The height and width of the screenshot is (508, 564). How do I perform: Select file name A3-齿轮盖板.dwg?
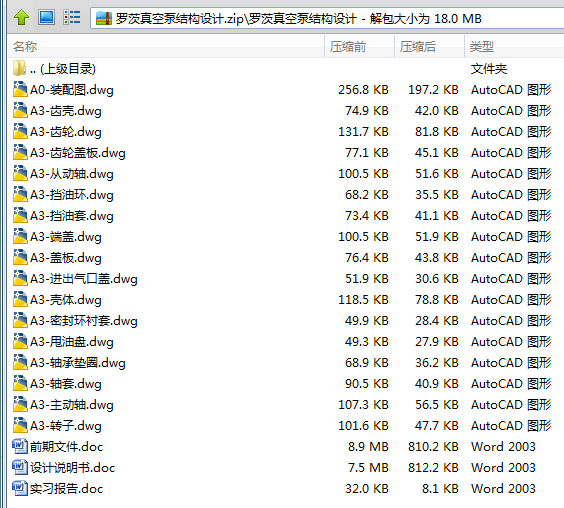tap(78, 153)
